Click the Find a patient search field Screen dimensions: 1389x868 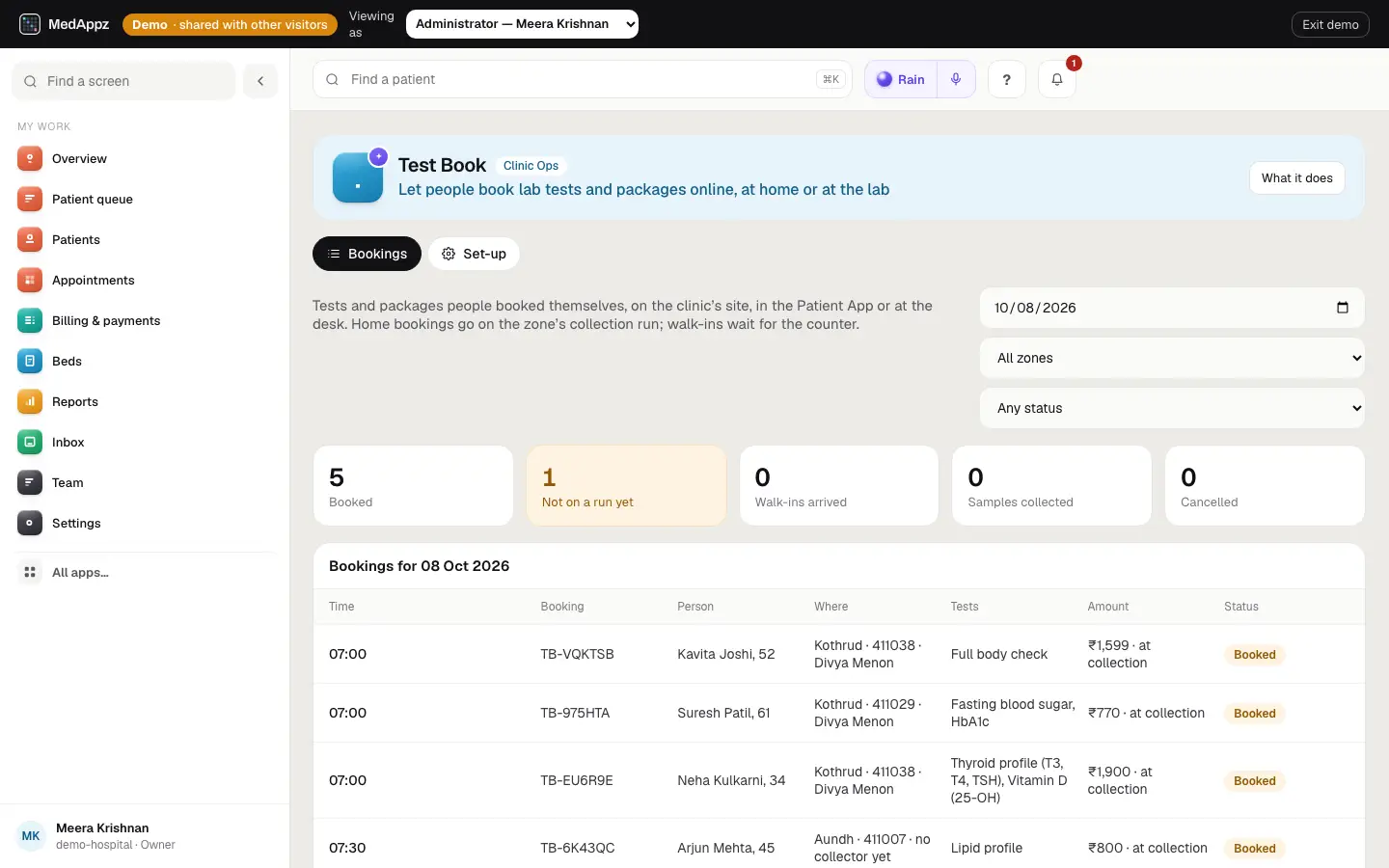pos(583,79)
